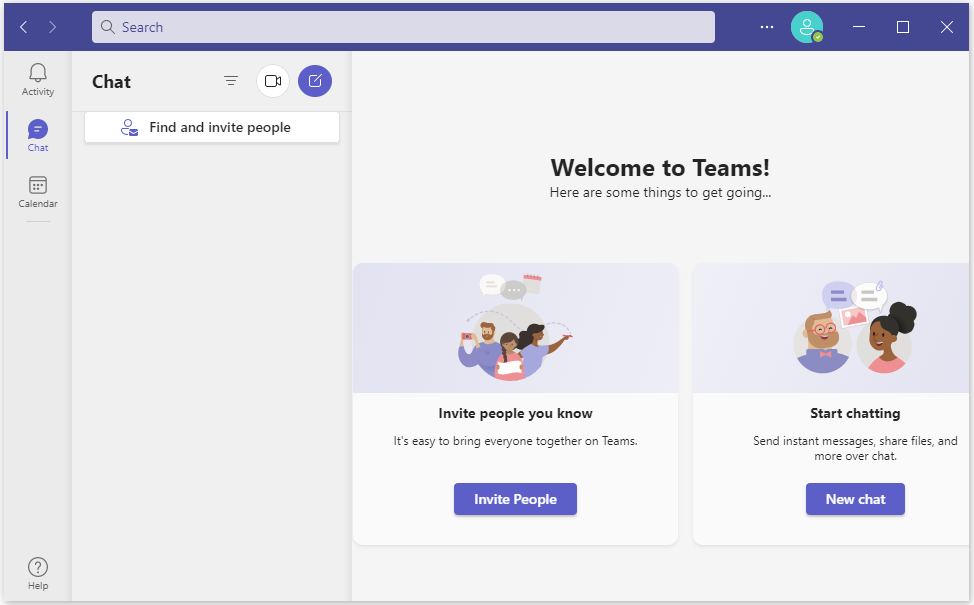Click the 'Chat' panel heading
The height and width of the screenshot is (605, 974).
click(x=112, y=82)
